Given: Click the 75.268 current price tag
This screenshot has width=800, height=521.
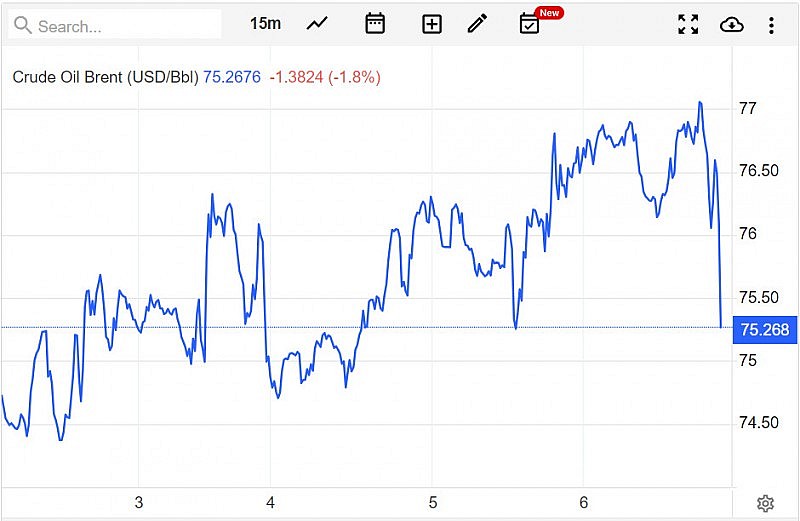Looking at the screenshot, I should pos(765,329).
